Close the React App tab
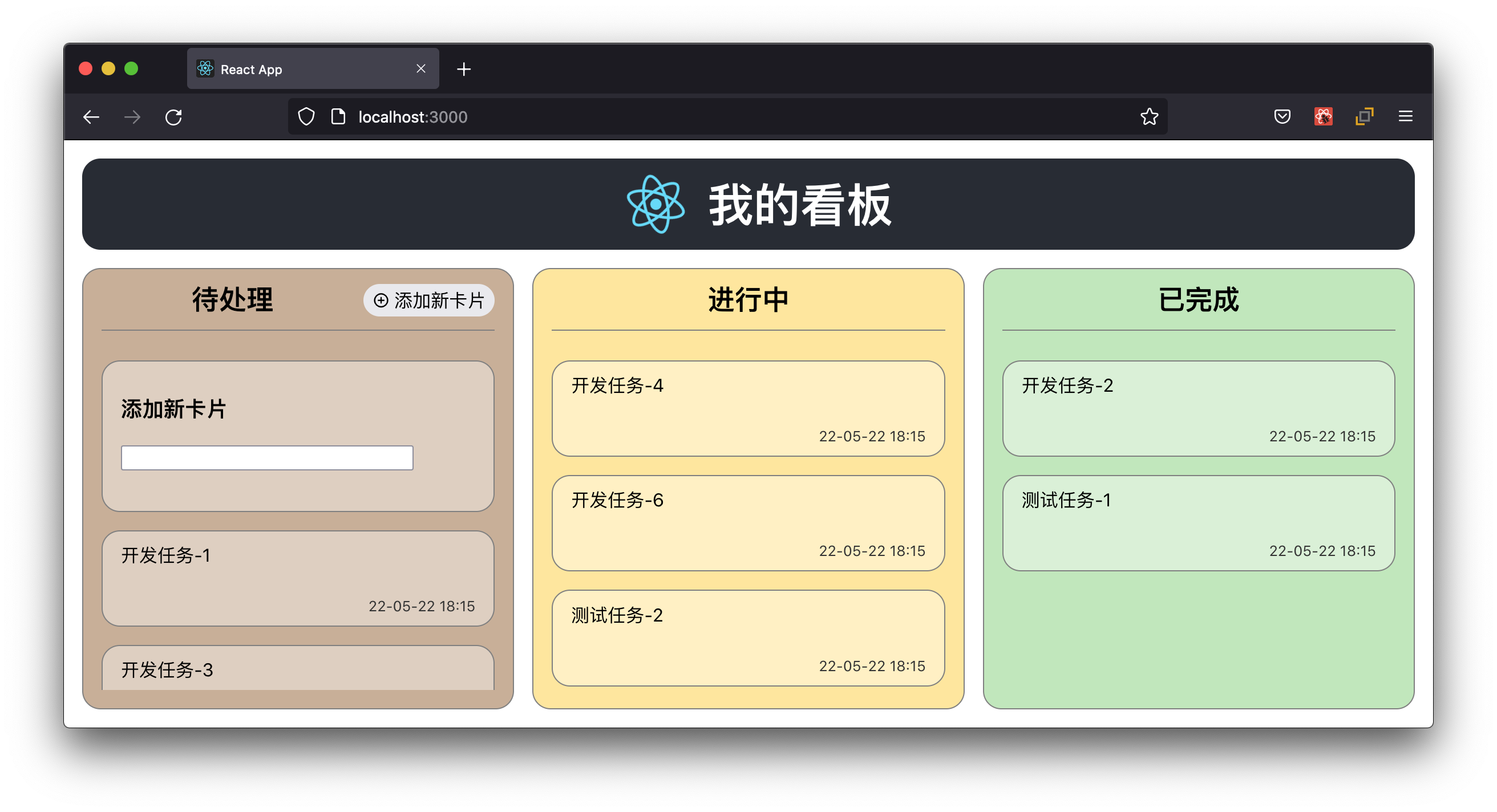The image size is (1497, 812). coord(420,68)
